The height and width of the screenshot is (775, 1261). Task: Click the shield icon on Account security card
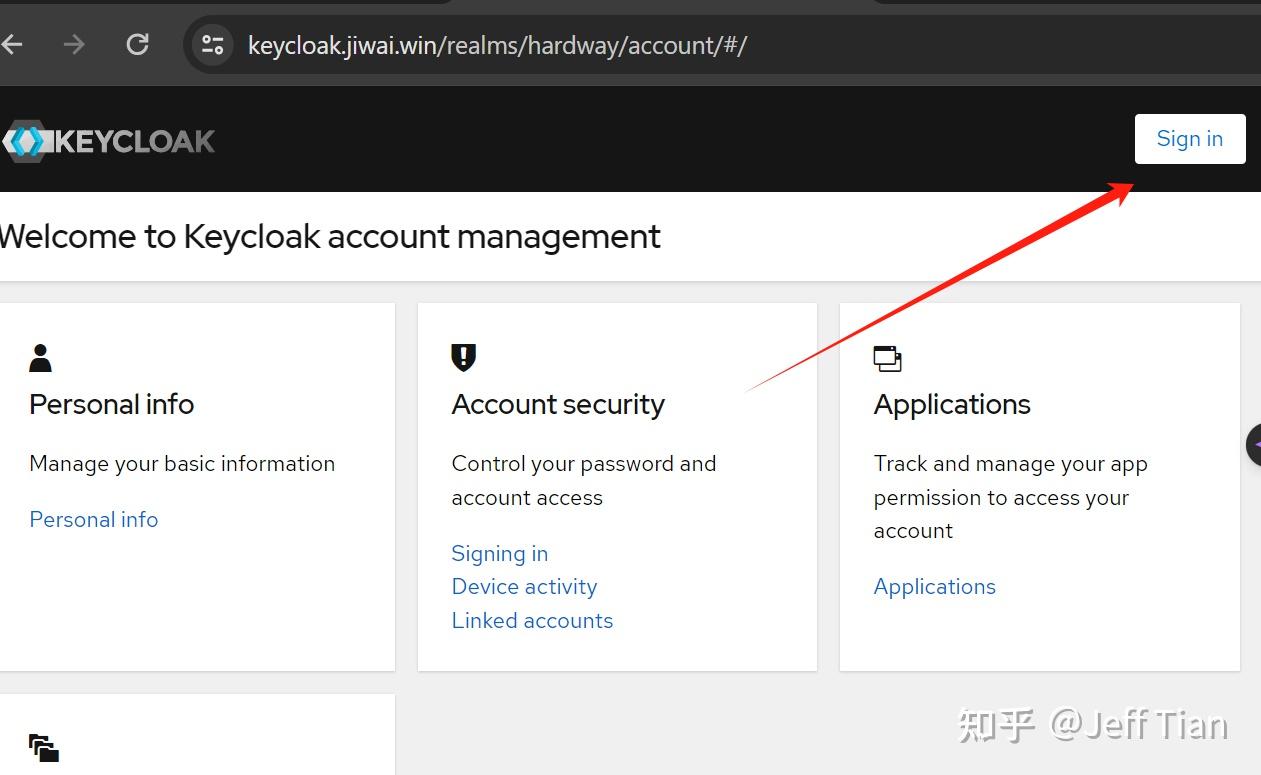click(x=463, y=357)
